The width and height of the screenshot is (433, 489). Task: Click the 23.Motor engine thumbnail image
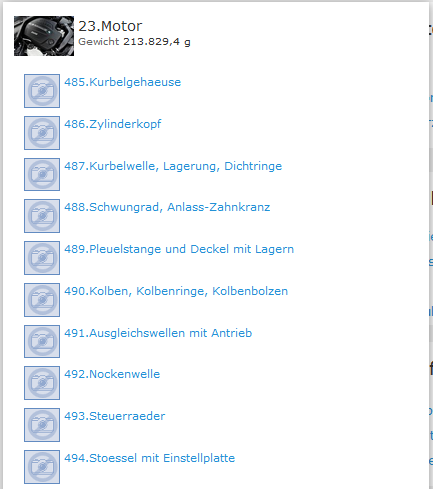click(x=44, y=36)
